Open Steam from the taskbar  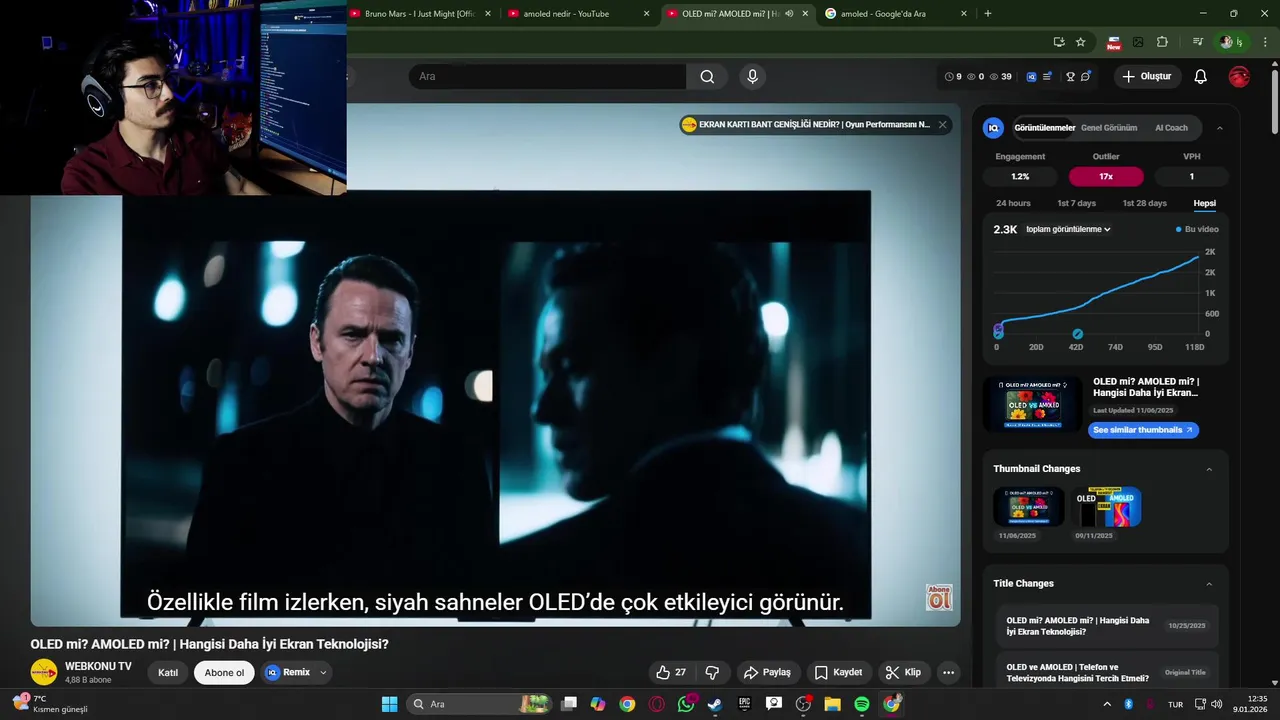[x=715, y=704]
